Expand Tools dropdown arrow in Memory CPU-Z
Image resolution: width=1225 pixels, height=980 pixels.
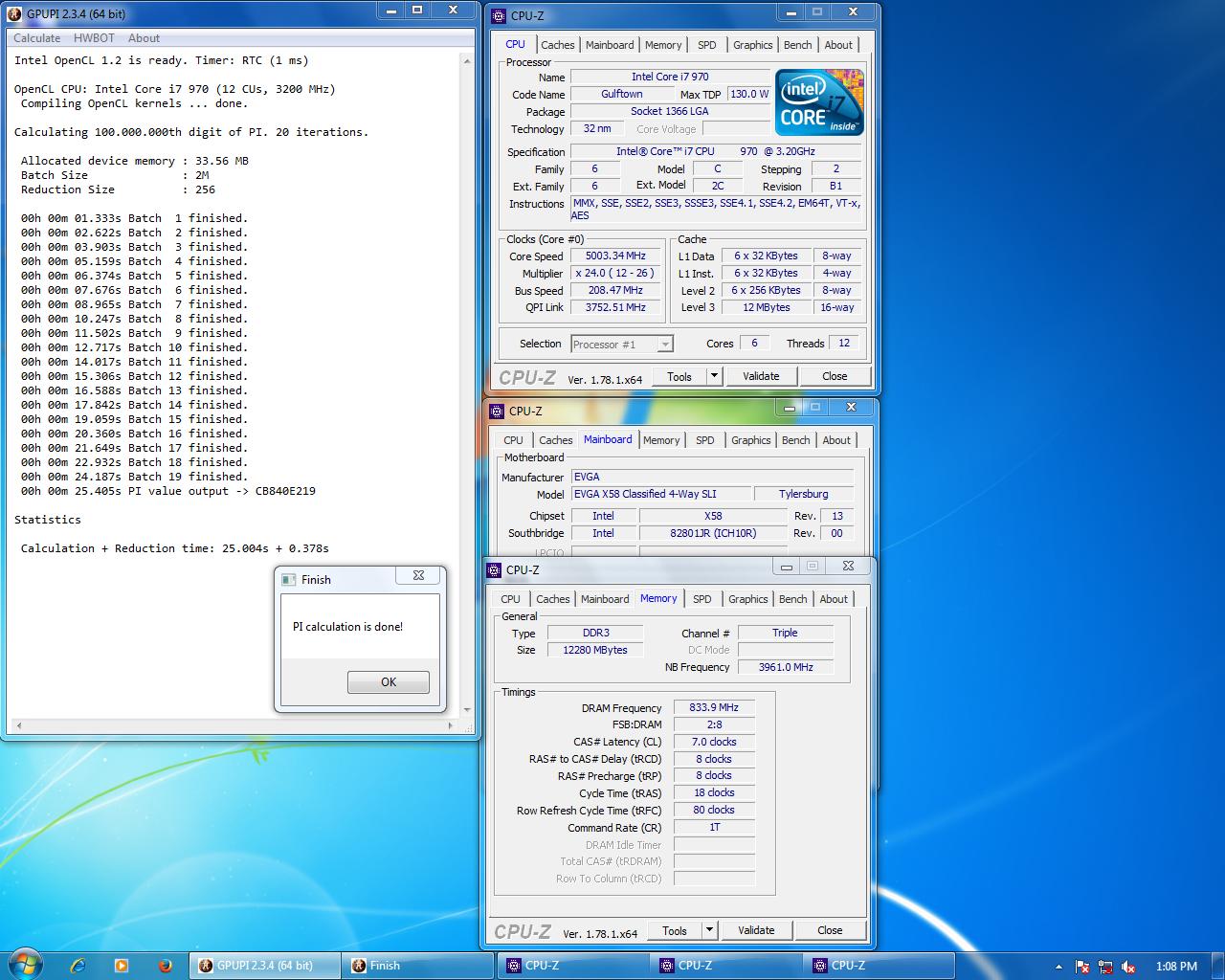click(708, 930)
